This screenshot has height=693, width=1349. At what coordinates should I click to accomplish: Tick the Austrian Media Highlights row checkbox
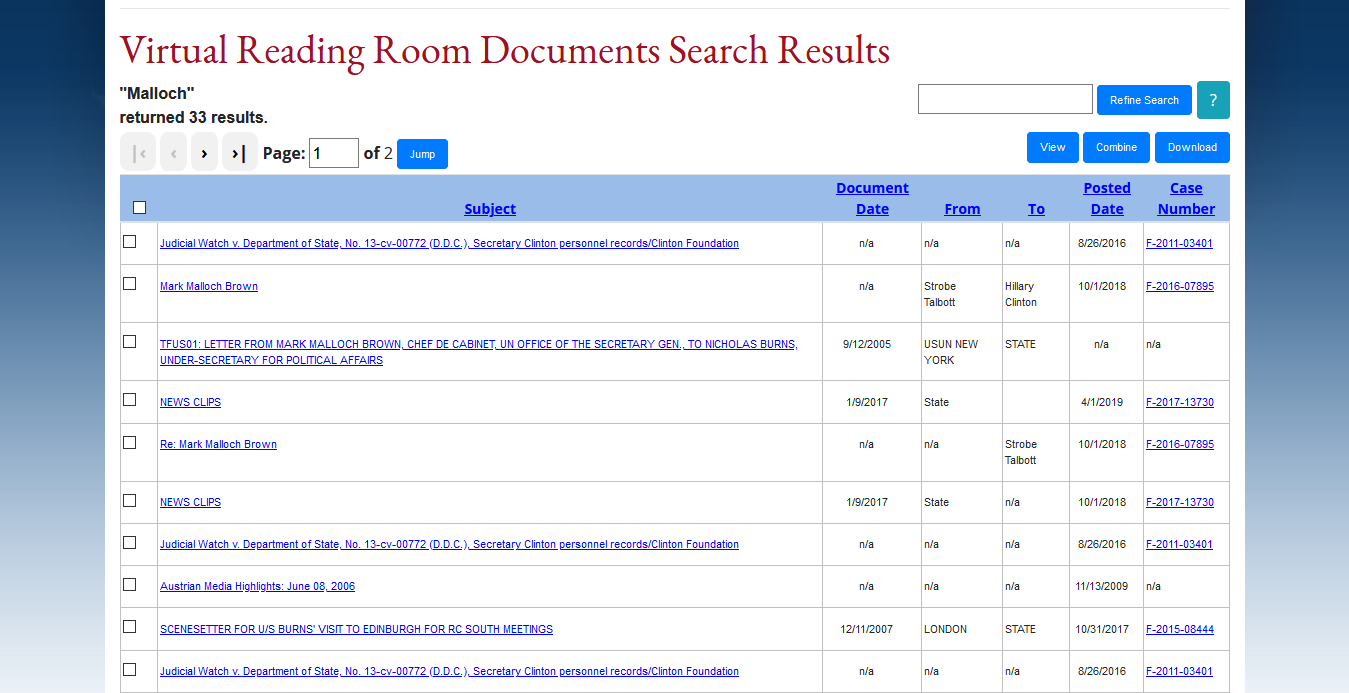pyautogui.click(x=129, y=584)
